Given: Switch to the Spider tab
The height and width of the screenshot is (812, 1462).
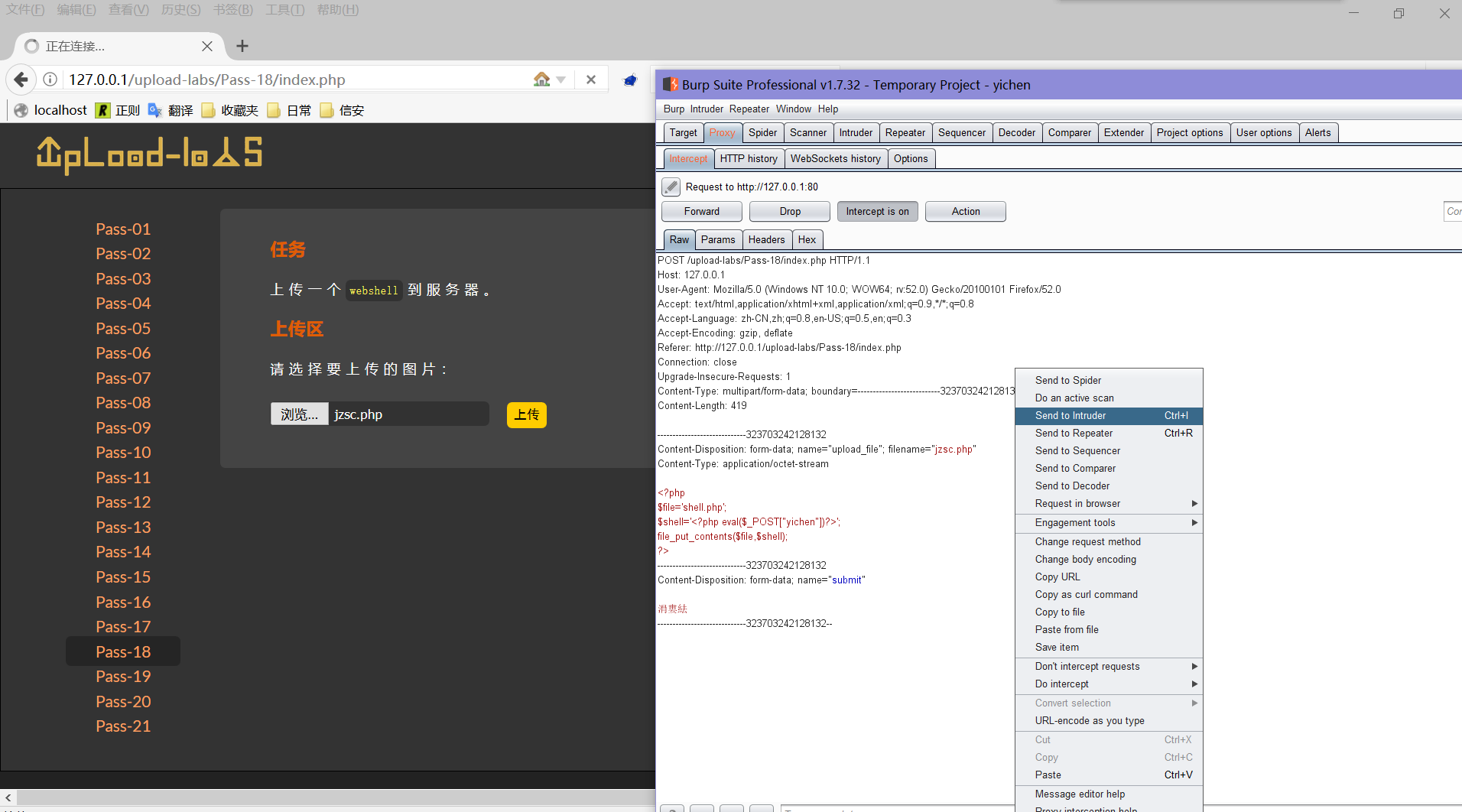Looking at the screenshot, I should pyautogui.click(x=762, y=132).
